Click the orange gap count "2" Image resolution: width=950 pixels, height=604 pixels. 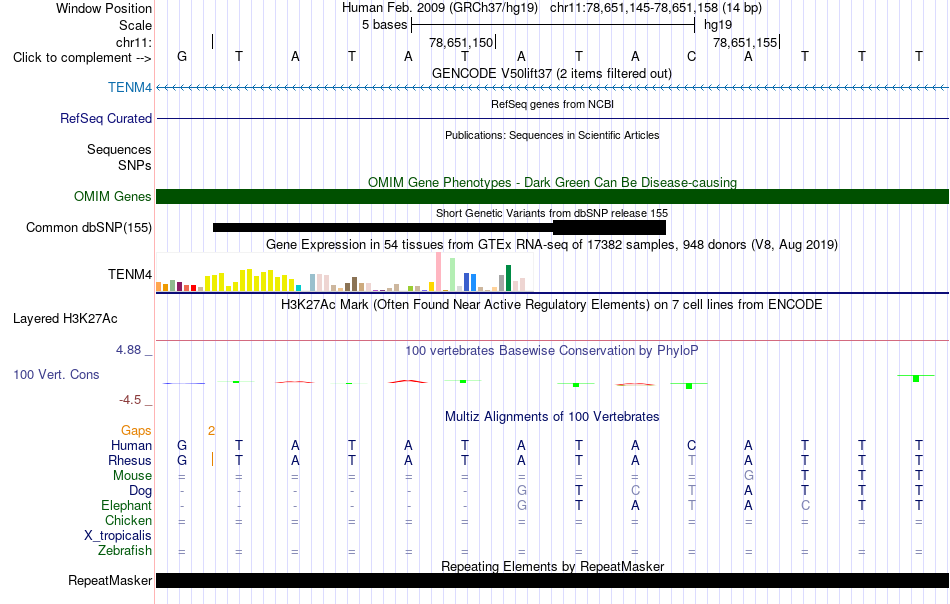coord(211,431)
